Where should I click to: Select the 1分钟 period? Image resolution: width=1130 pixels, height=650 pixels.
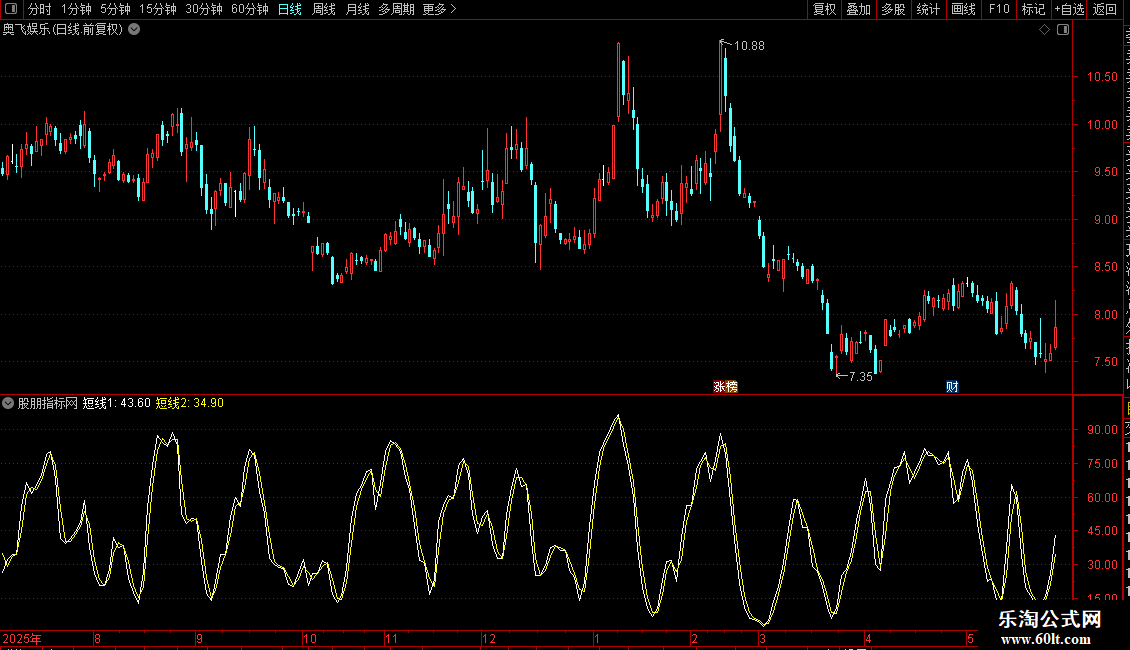tap(76, 9)
